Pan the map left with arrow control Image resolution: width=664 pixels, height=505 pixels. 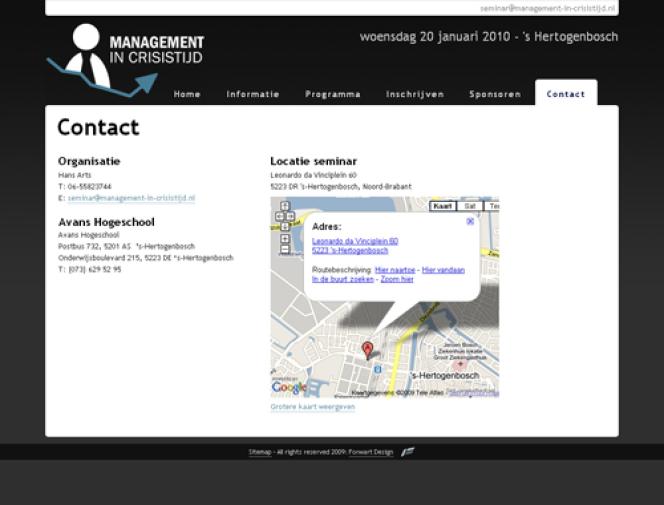(279, 216)
